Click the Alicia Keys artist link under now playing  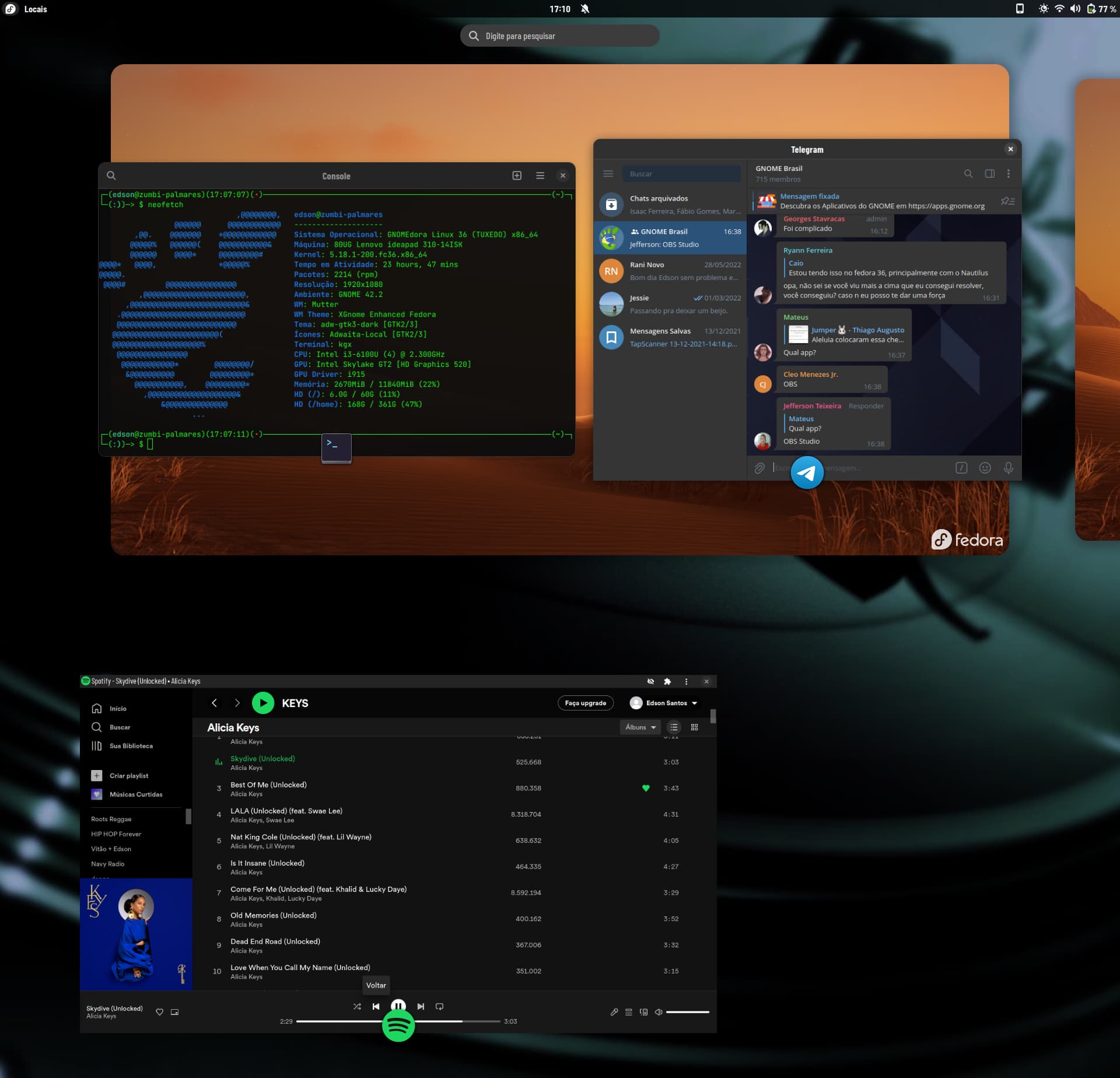pyautogui.click(x=101, y=1016)
